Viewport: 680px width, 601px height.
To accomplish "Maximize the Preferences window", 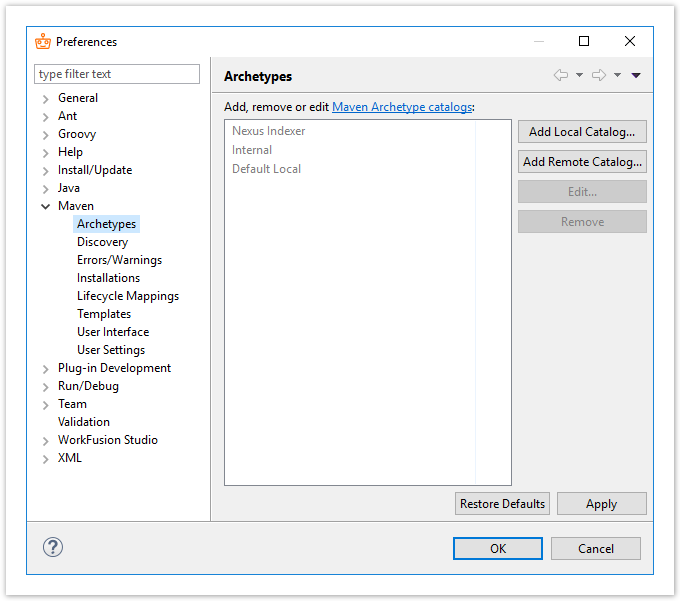I will click(x=584, y=41).
